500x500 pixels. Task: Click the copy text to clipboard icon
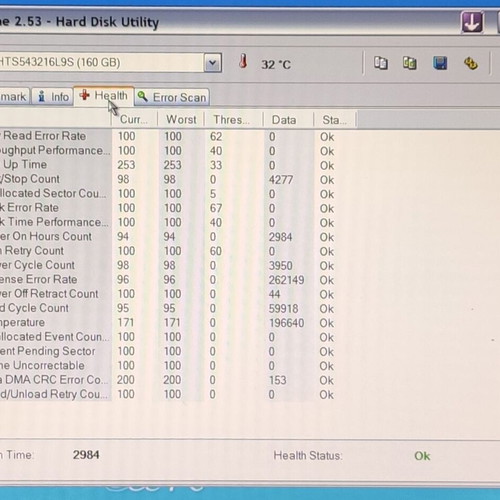click(x=381, y=63)
